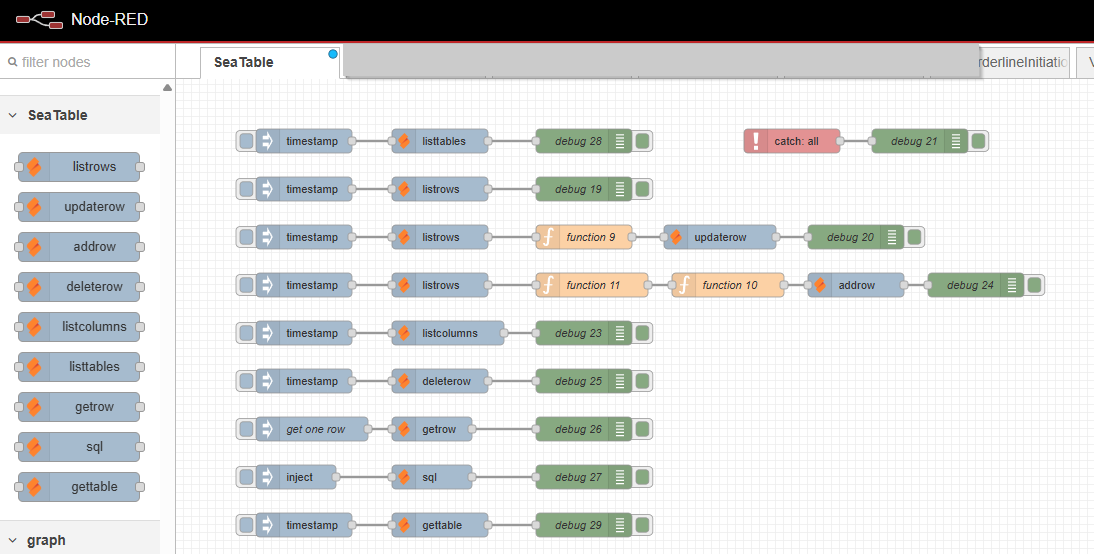Click the catch: all node exclamation icon
Viewport: 1094px width, 554px height.
coord(757,141)
